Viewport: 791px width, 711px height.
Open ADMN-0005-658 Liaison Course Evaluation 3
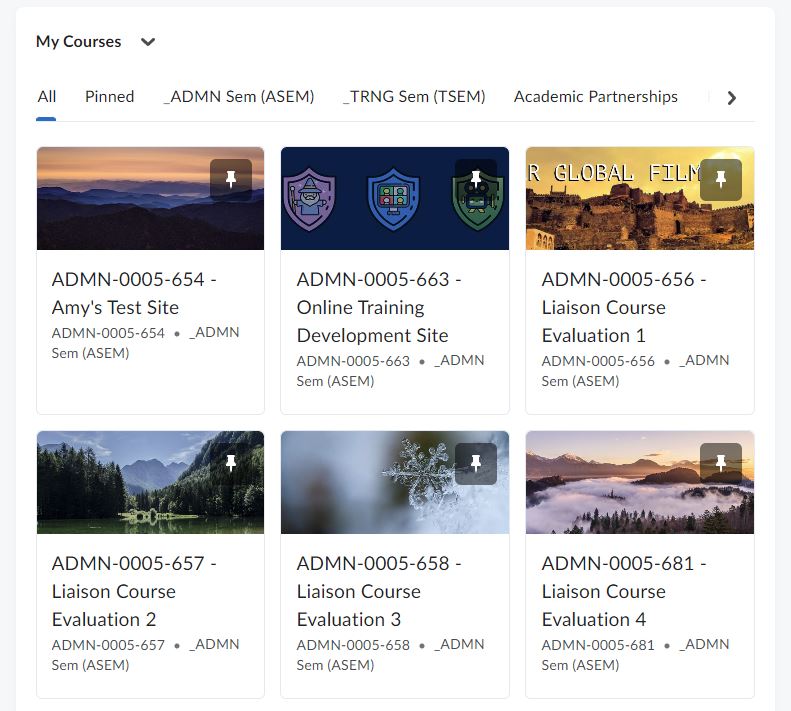379,591
